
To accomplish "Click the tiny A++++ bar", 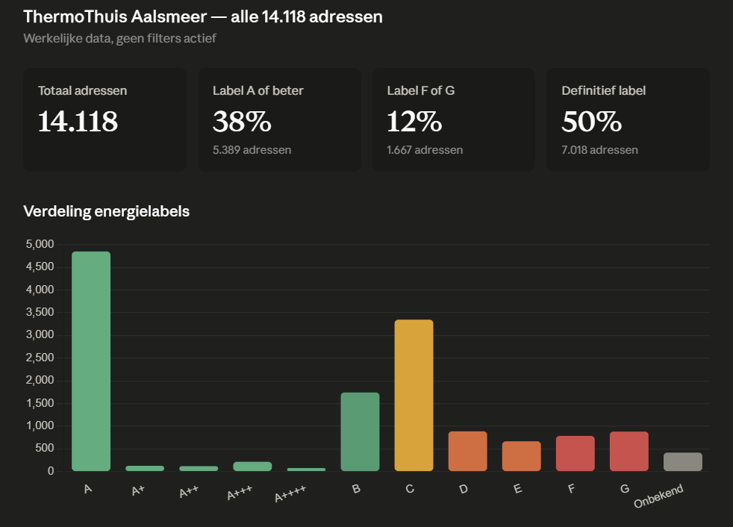I will 306,469.
